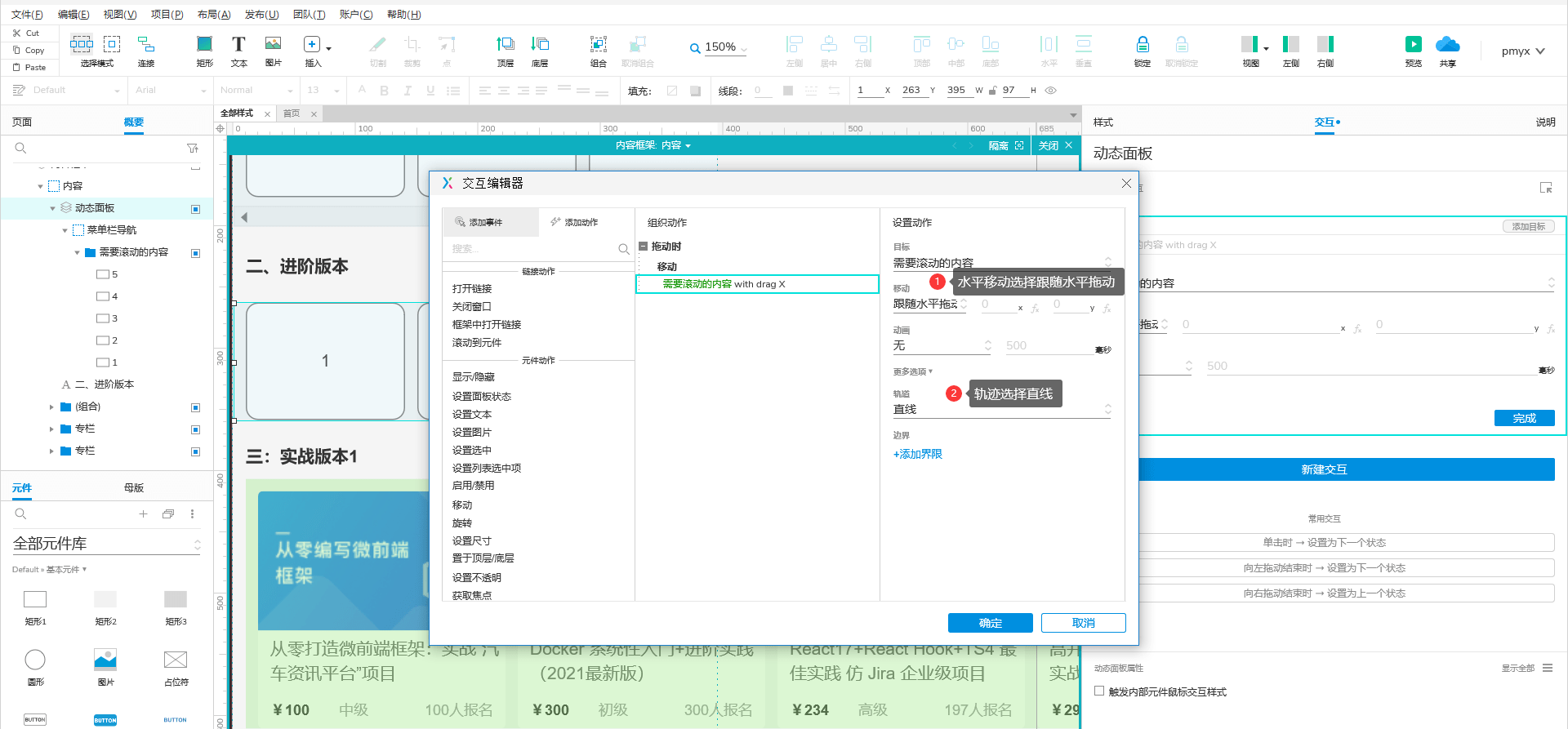Select the 选择模式 selection mode tool

(96, 51)
